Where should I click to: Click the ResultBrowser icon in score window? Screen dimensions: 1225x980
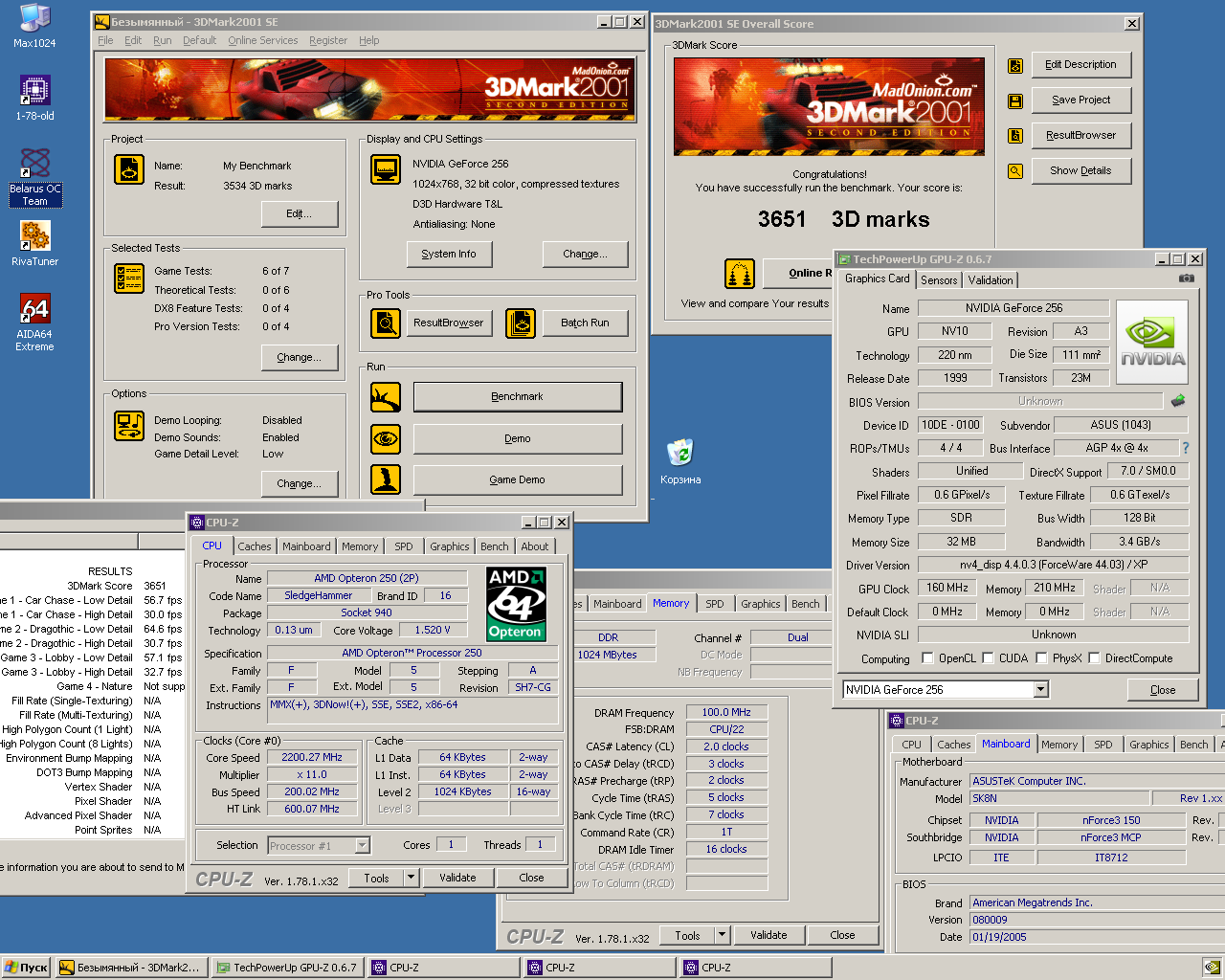click(x=1015, y=136)
